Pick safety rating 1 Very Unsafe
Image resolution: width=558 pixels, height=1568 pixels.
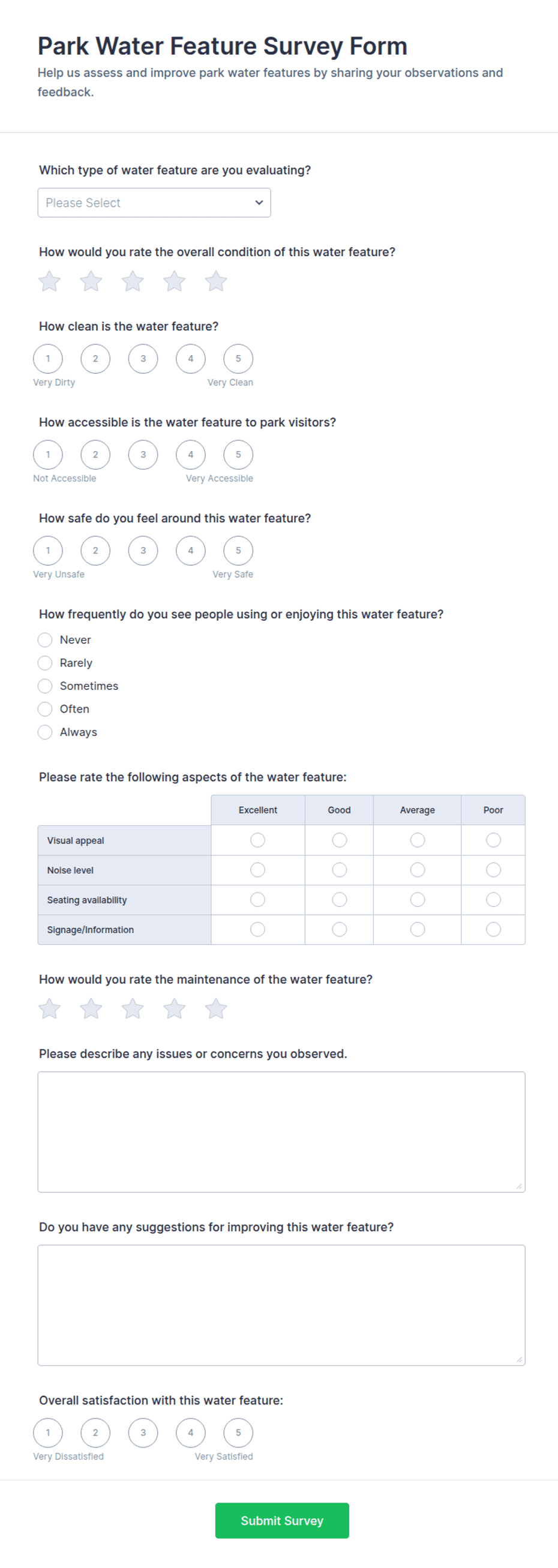pyautogui.click(x=48, y=550)
